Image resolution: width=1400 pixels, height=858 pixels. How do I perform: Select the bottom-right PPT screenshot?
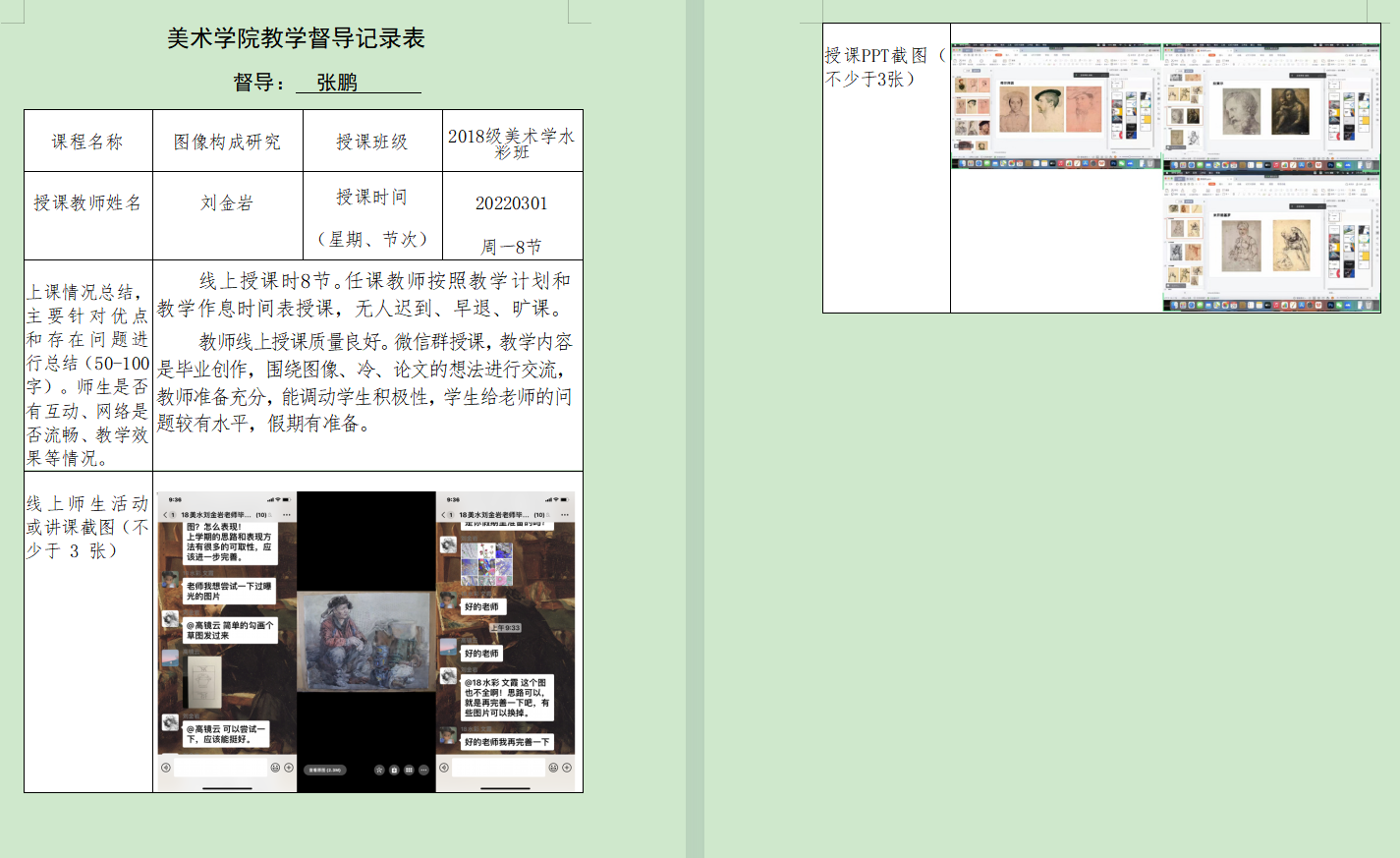point(1271,242)
